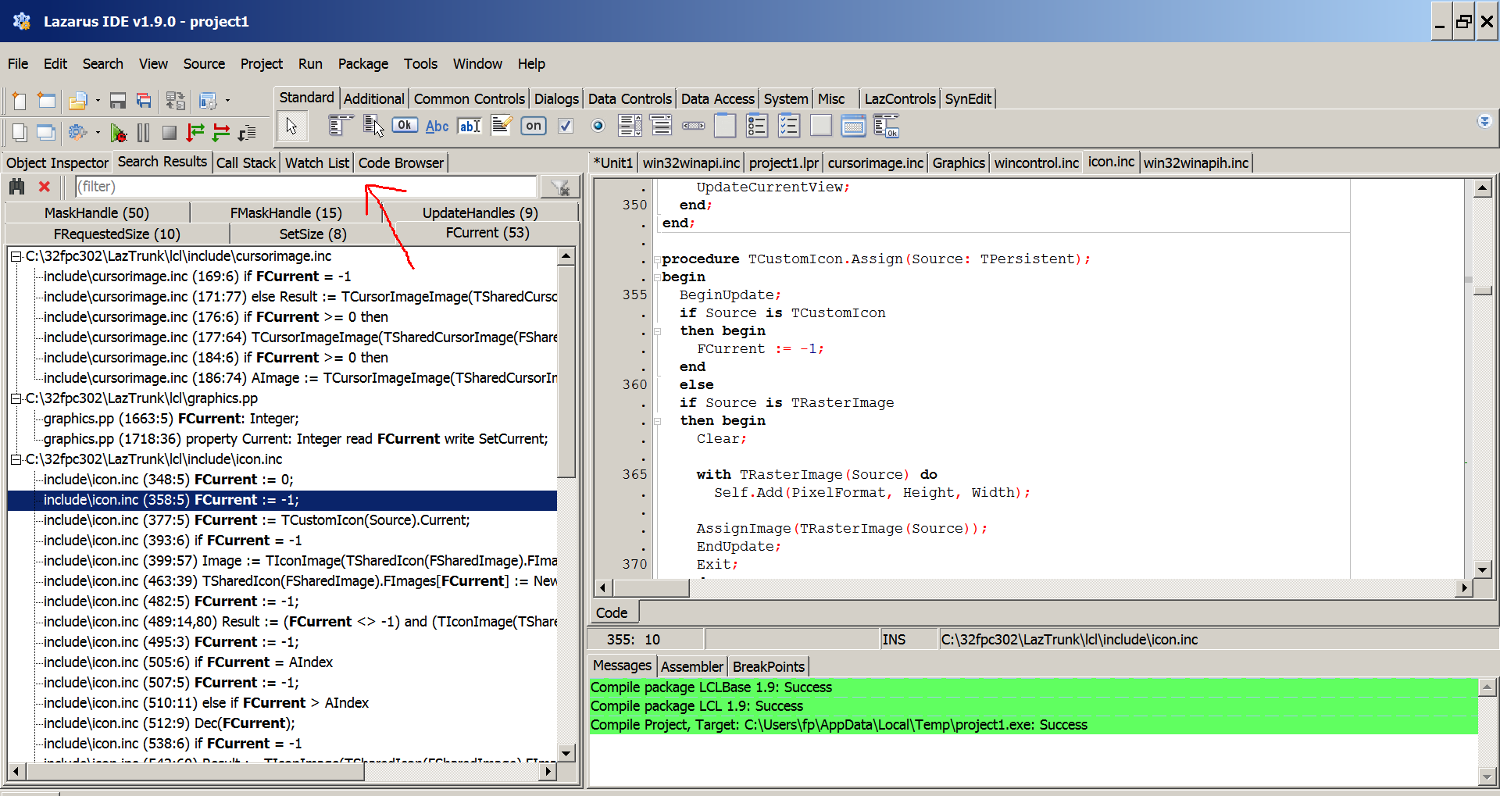Image resolution: width=1500 pixels, height=796 pixels.
Task: Click the search results vertical scrollbar thumb
Action: 566,370
